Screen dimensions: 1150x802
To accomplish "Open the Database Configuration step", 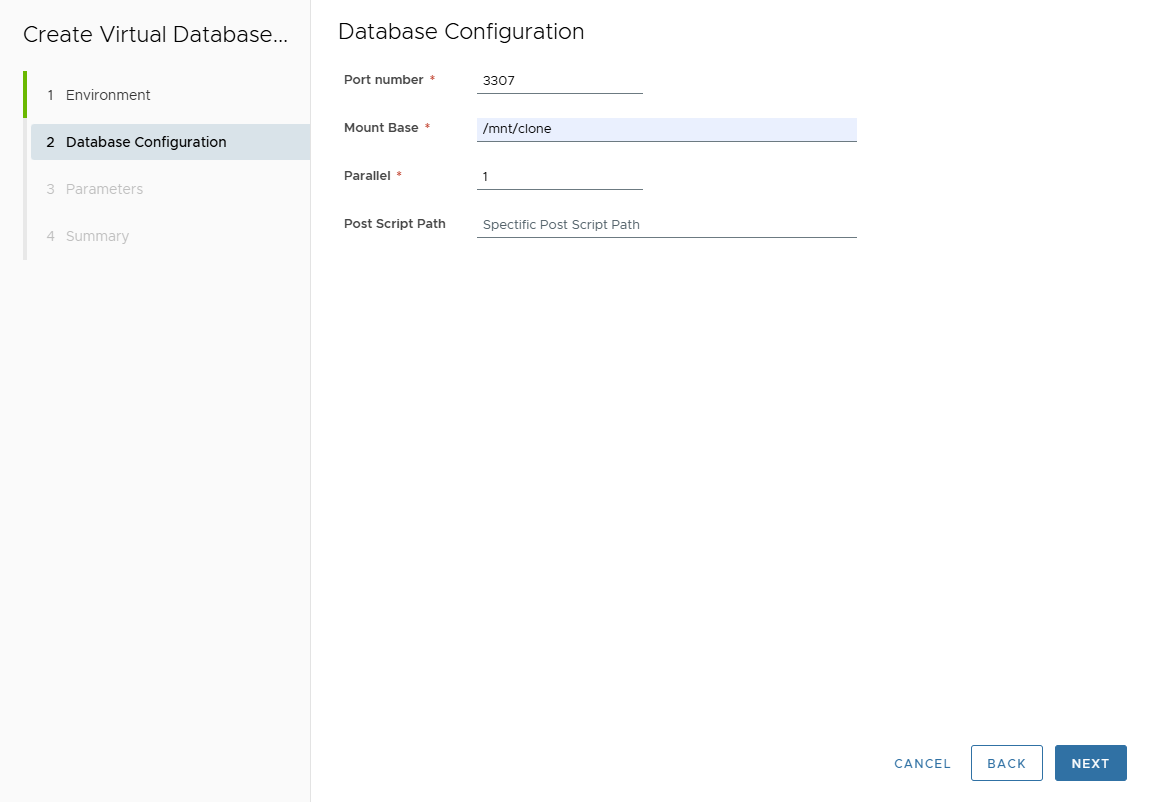I will (146, 142).
